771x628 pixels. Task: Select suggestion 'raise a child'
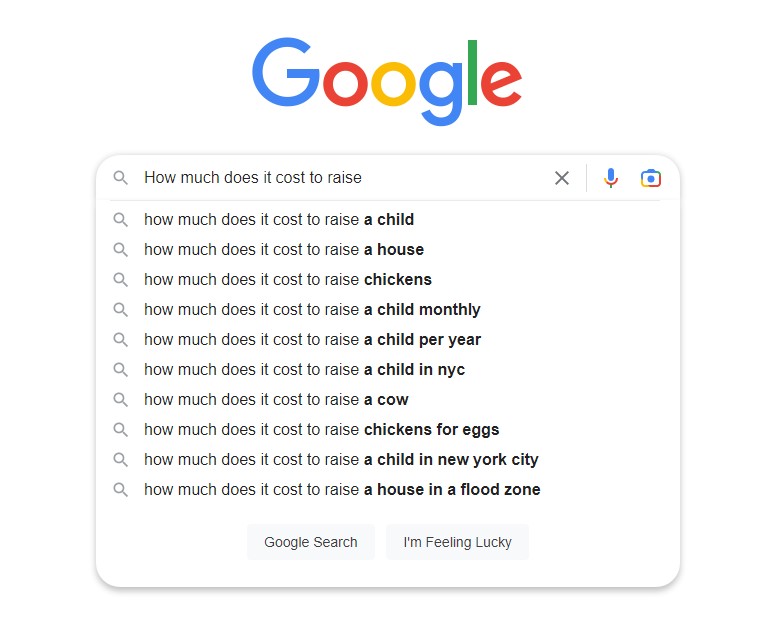coord(387,219)
